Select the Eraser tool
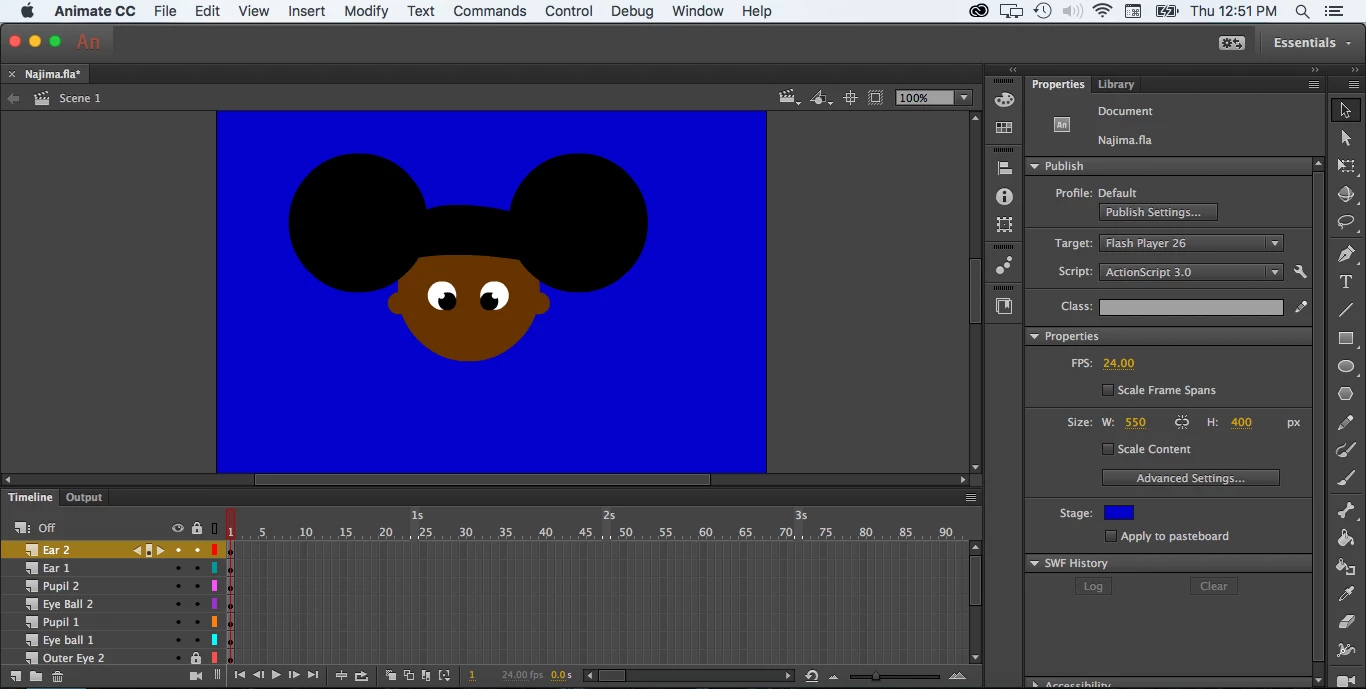This screenshot has height=689, width=1366. [x=1346, y=622]
